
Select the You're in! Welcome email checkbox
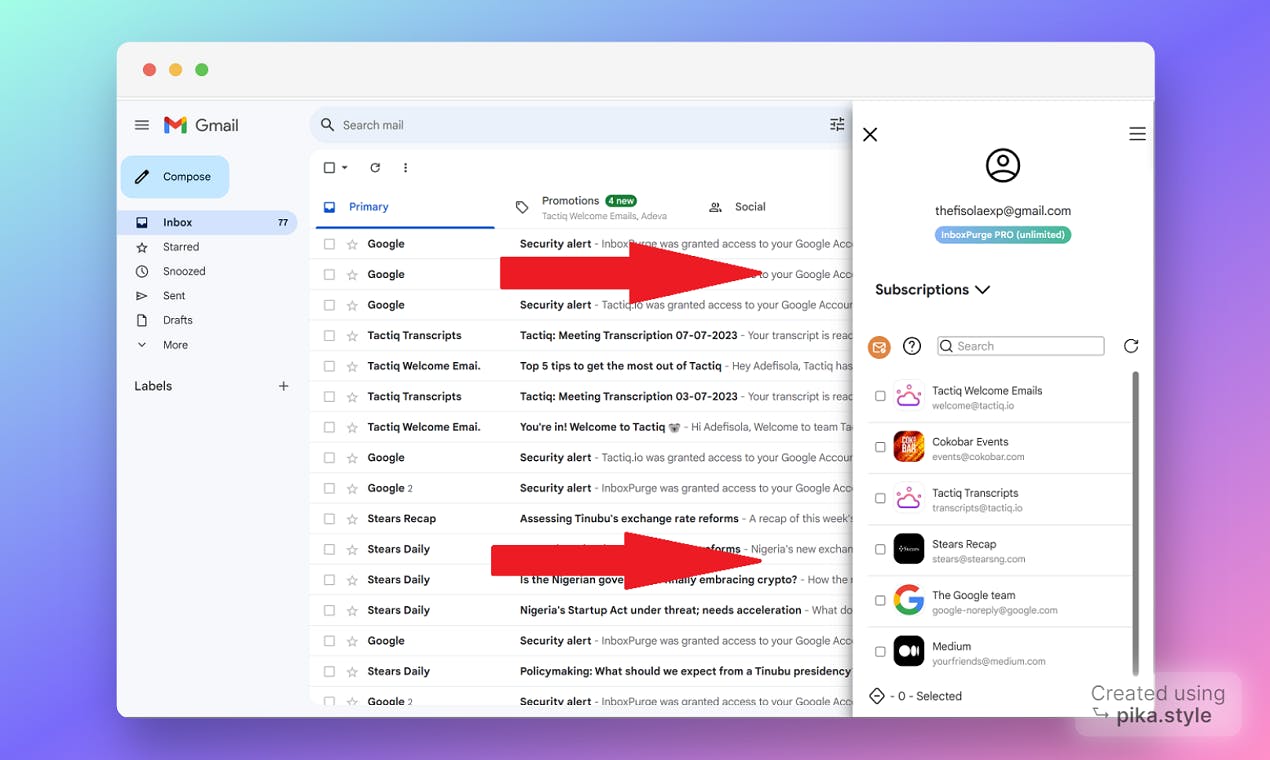pos(329,427)
